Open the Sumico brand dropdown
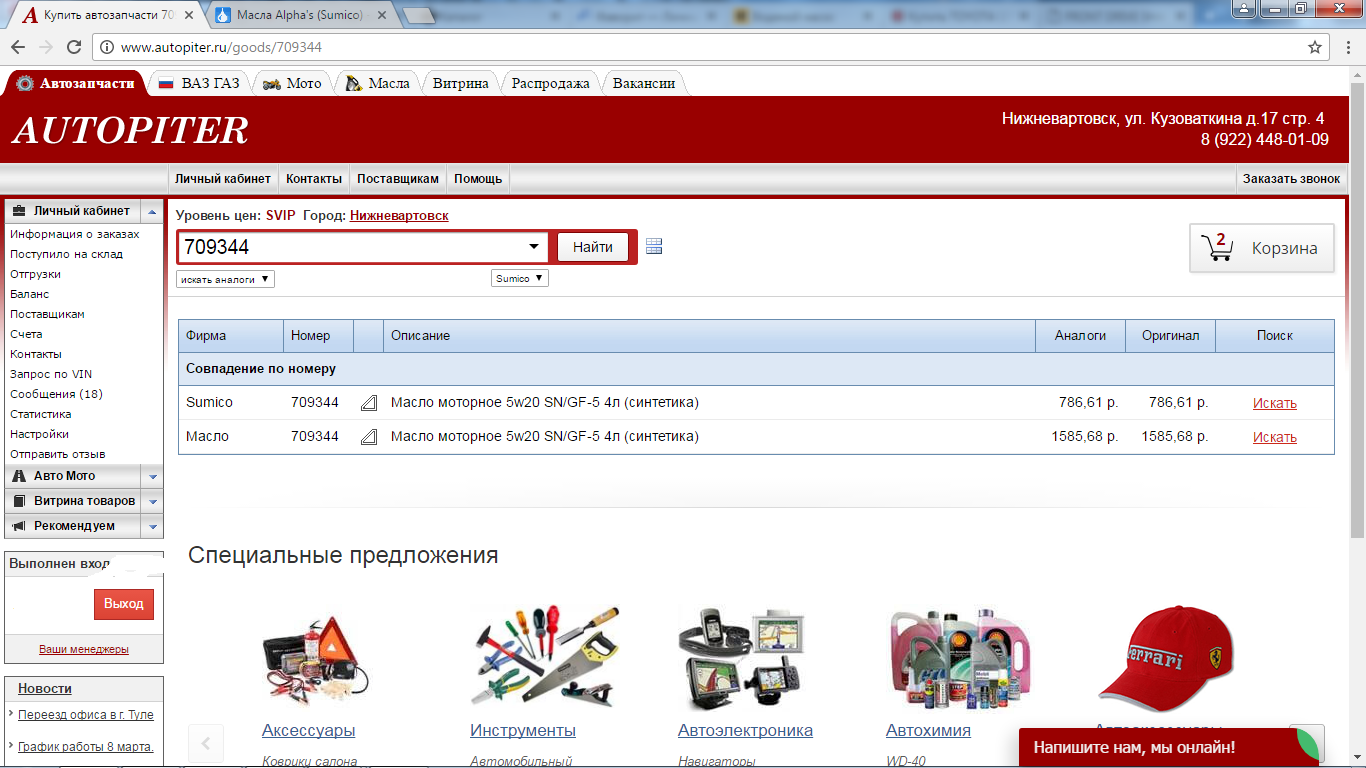 (520, 279)
